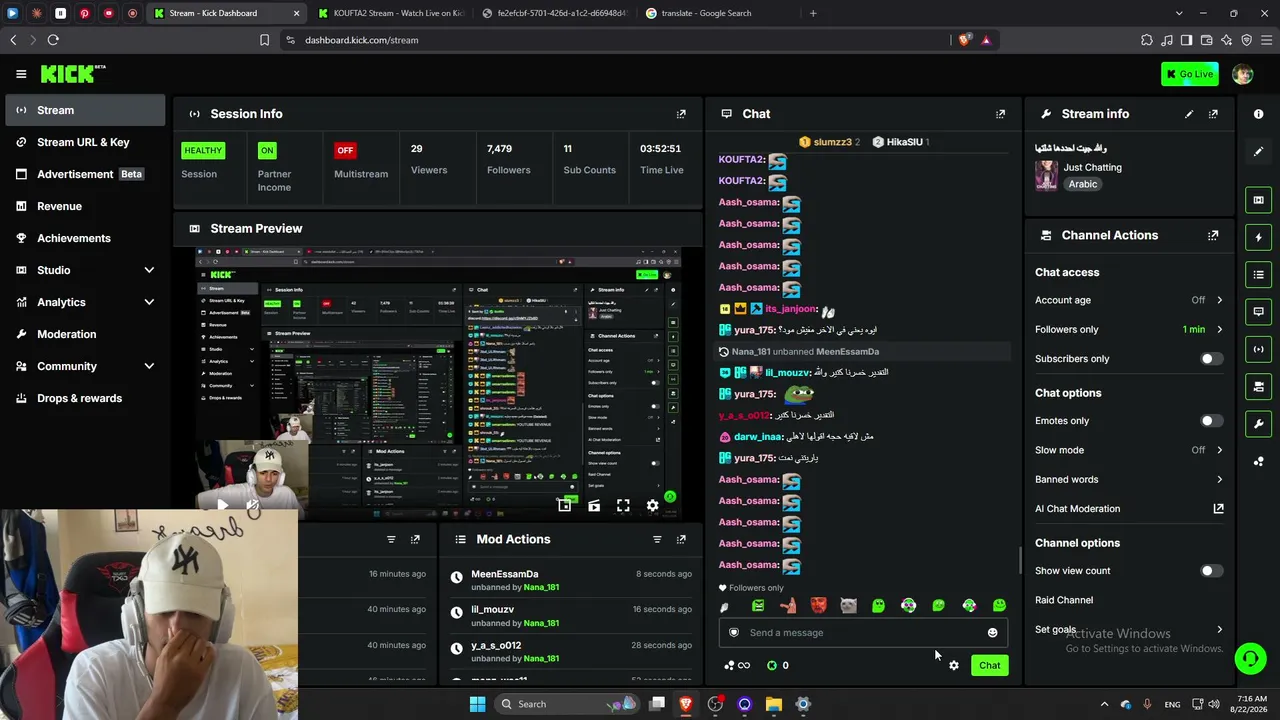Toggle the list widget icon in right sidebar

click(x=1259, y=275)
